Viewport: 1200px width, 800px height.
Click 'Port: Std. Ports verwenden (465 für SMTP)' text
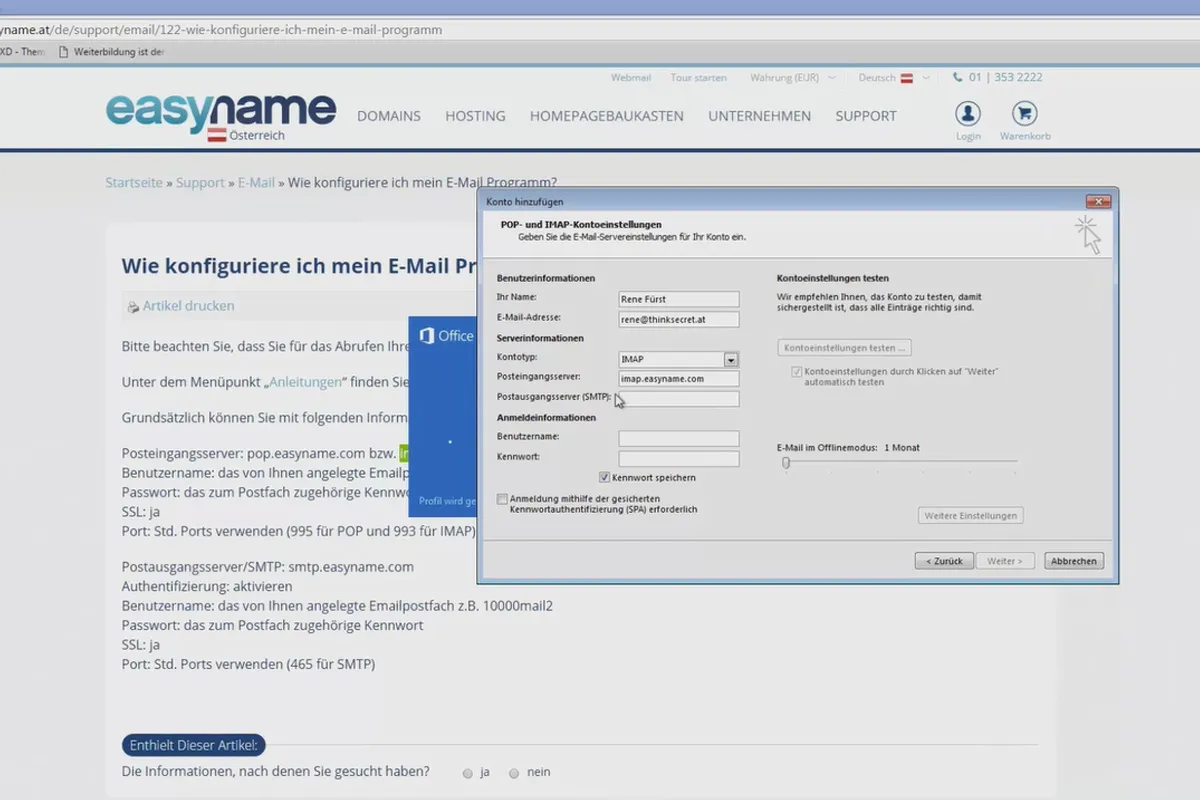click(x=248, y=664)
